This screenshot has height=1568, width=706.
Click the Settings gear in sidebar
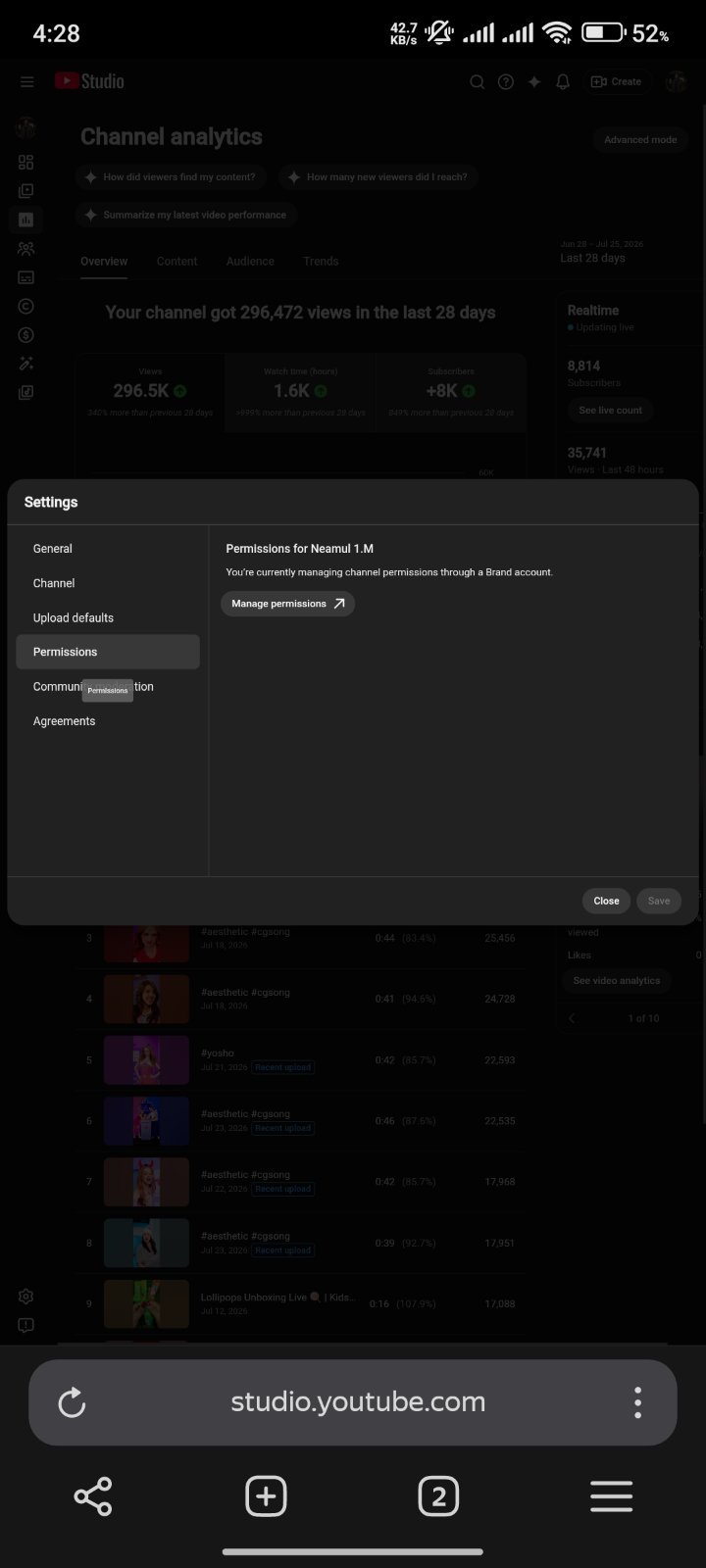[x=26, y=1297]
